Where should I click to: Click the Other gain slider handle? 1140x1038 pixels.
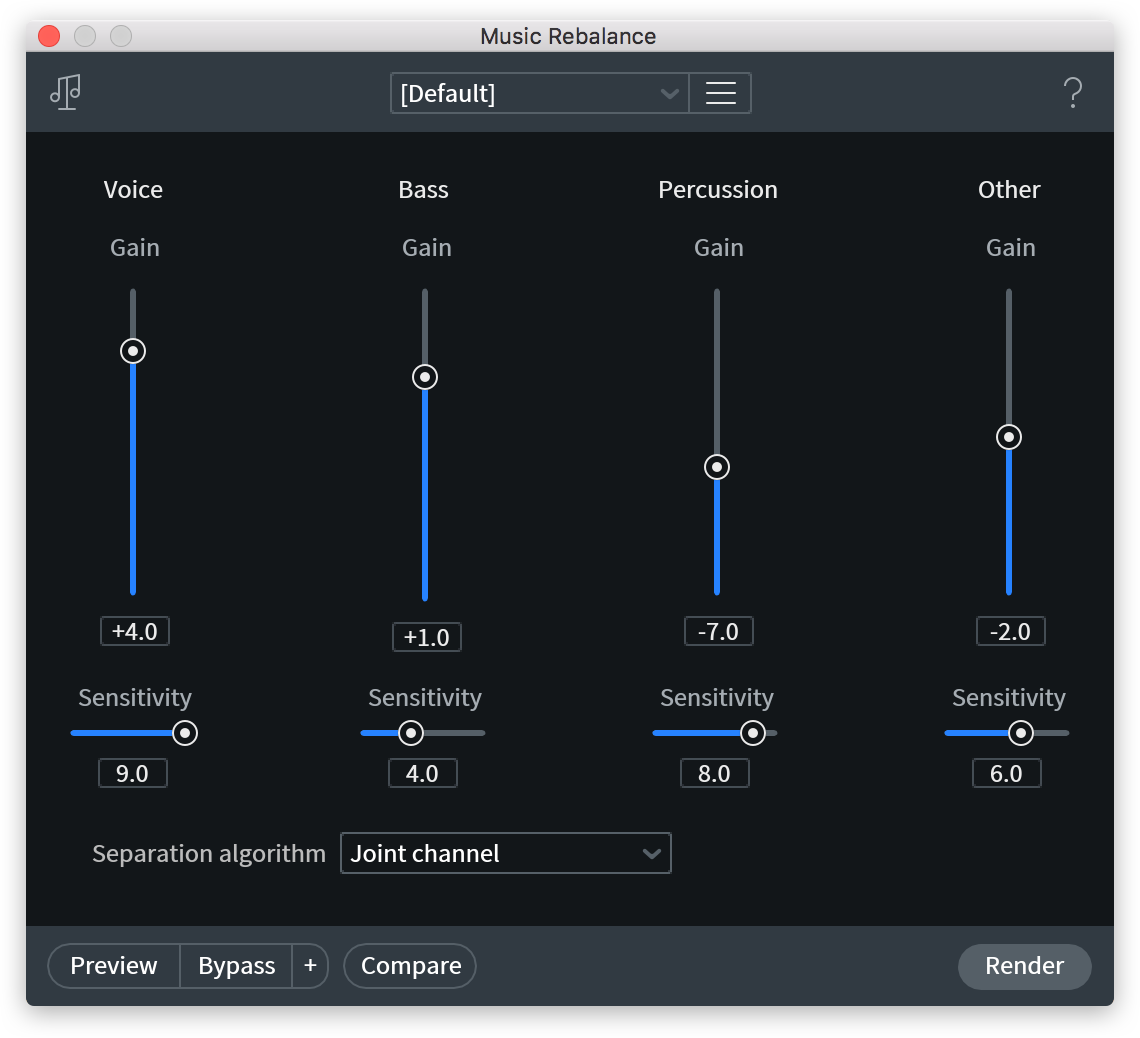click(1009, 437)
